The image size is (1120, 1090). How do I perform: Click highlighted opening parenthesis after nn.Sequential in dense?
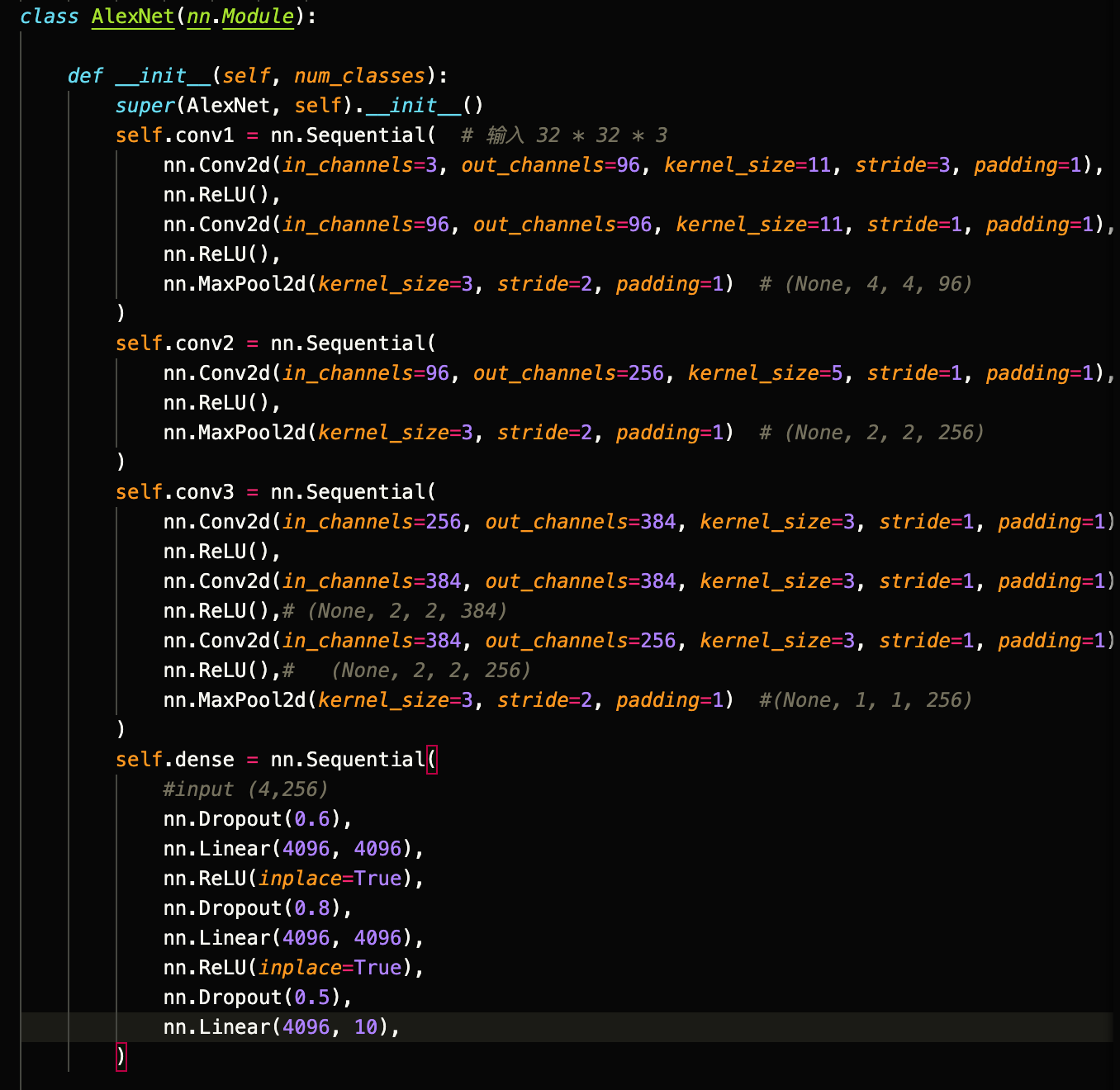[x=431, y=760]
